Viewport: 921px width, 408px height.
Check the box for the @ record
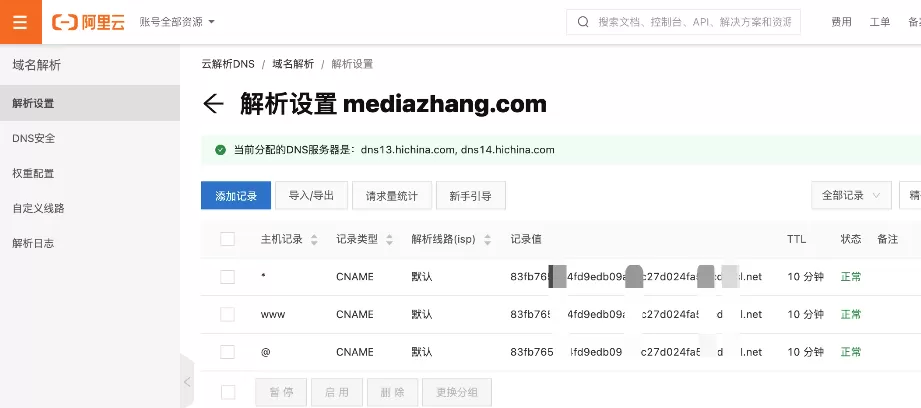pos(227,352)
